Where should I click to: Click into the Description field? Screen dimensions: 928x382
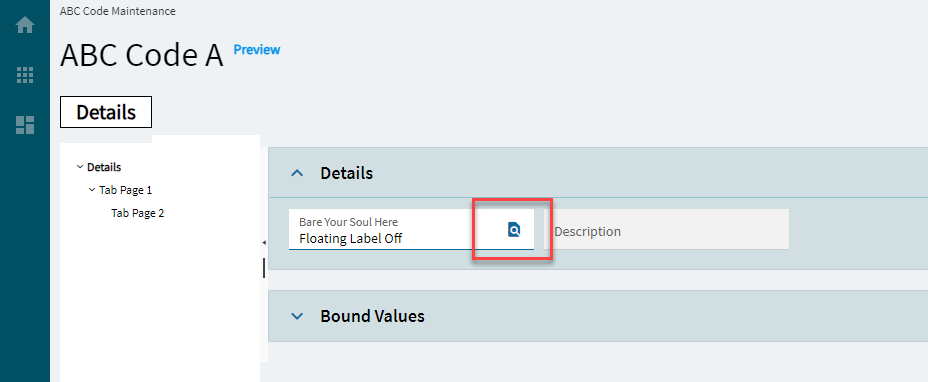coord(666,229)
